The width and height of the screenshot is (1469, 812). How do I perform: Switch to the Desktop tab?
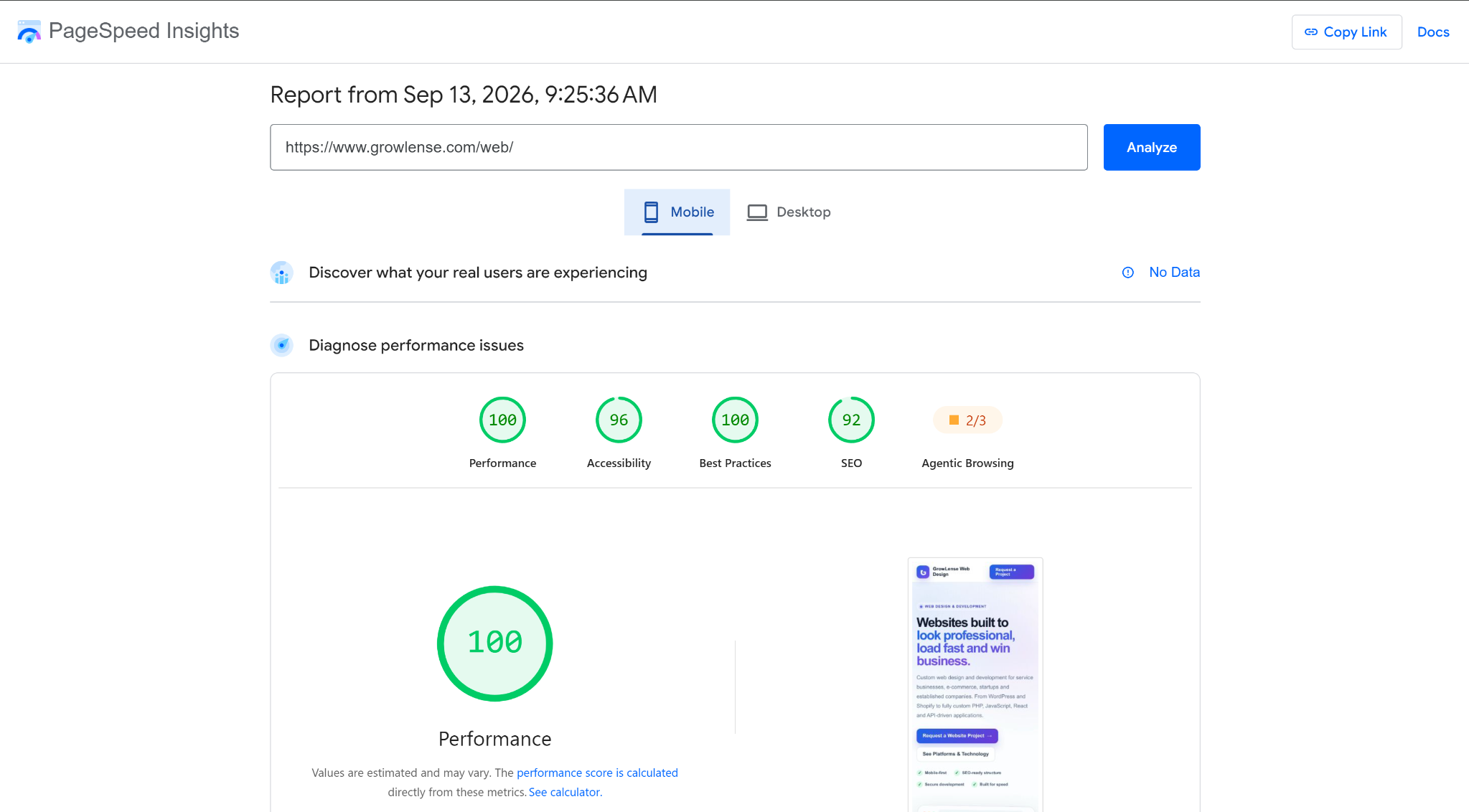pyautogui.click(x=789, y=212)
